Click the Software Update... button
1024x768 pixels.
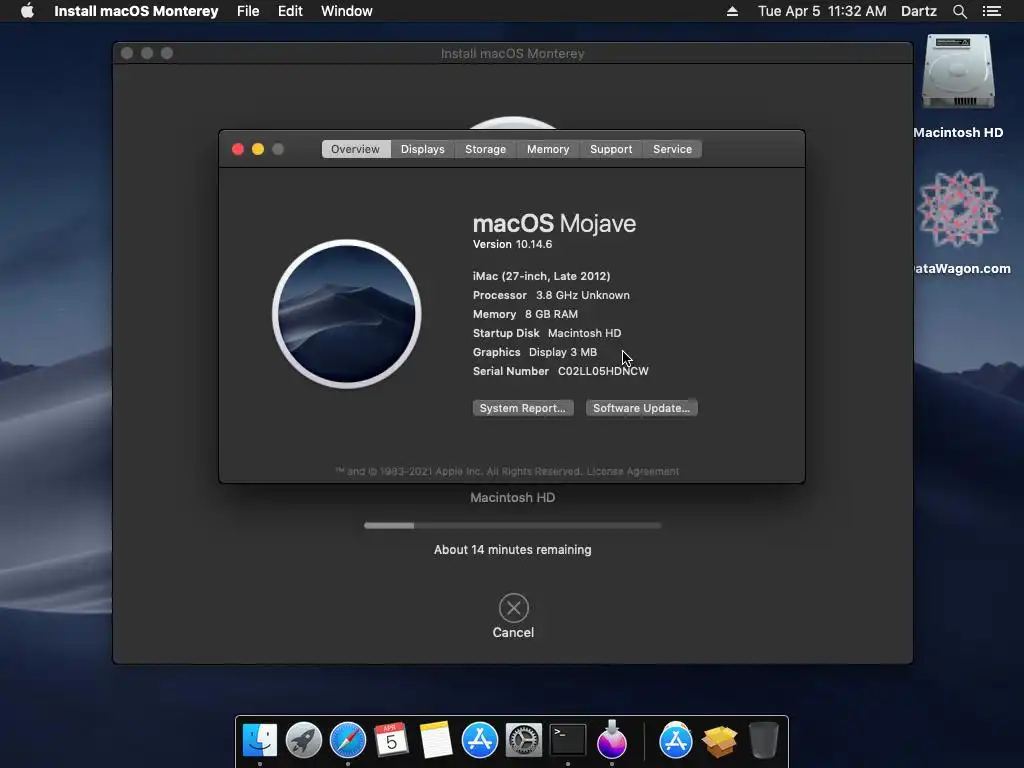click(x=641, y=408)
